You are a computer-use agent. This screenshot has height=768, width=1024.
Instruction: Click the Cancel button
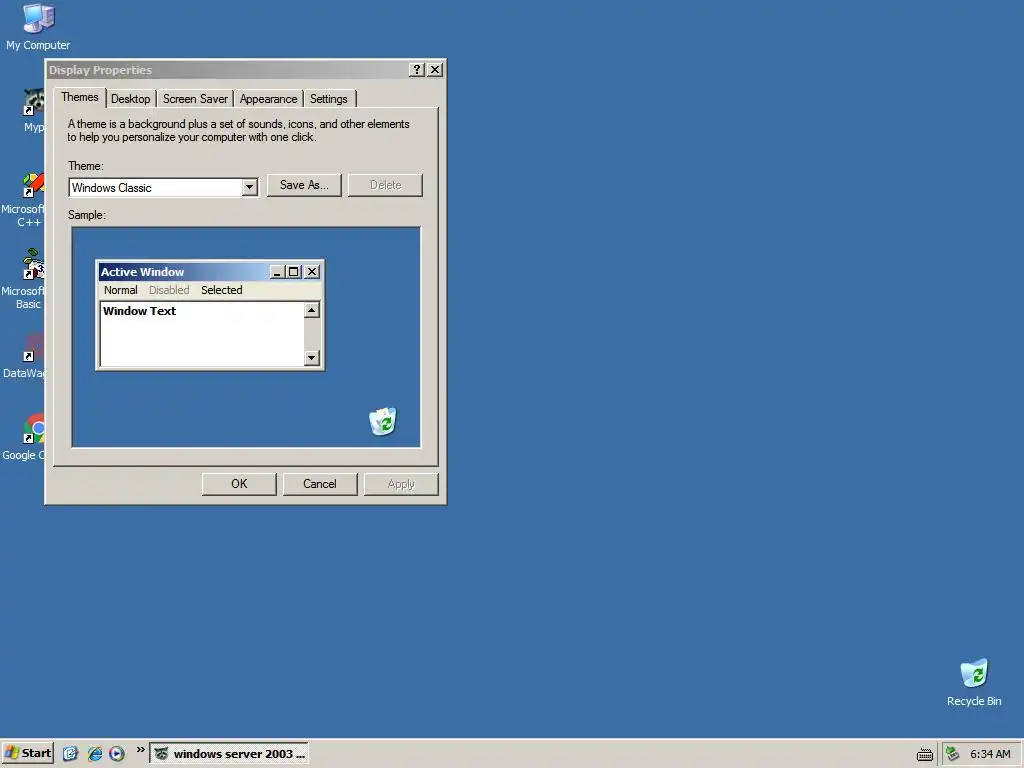click(x=320, y=484)
